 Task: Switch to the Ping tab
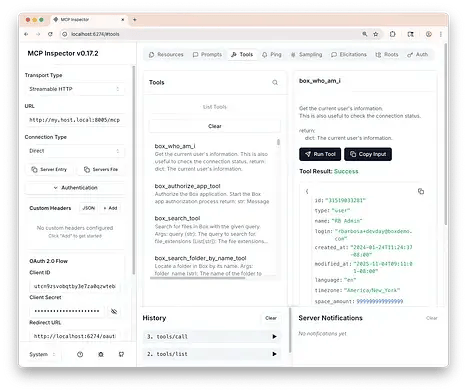click(272, 54)
